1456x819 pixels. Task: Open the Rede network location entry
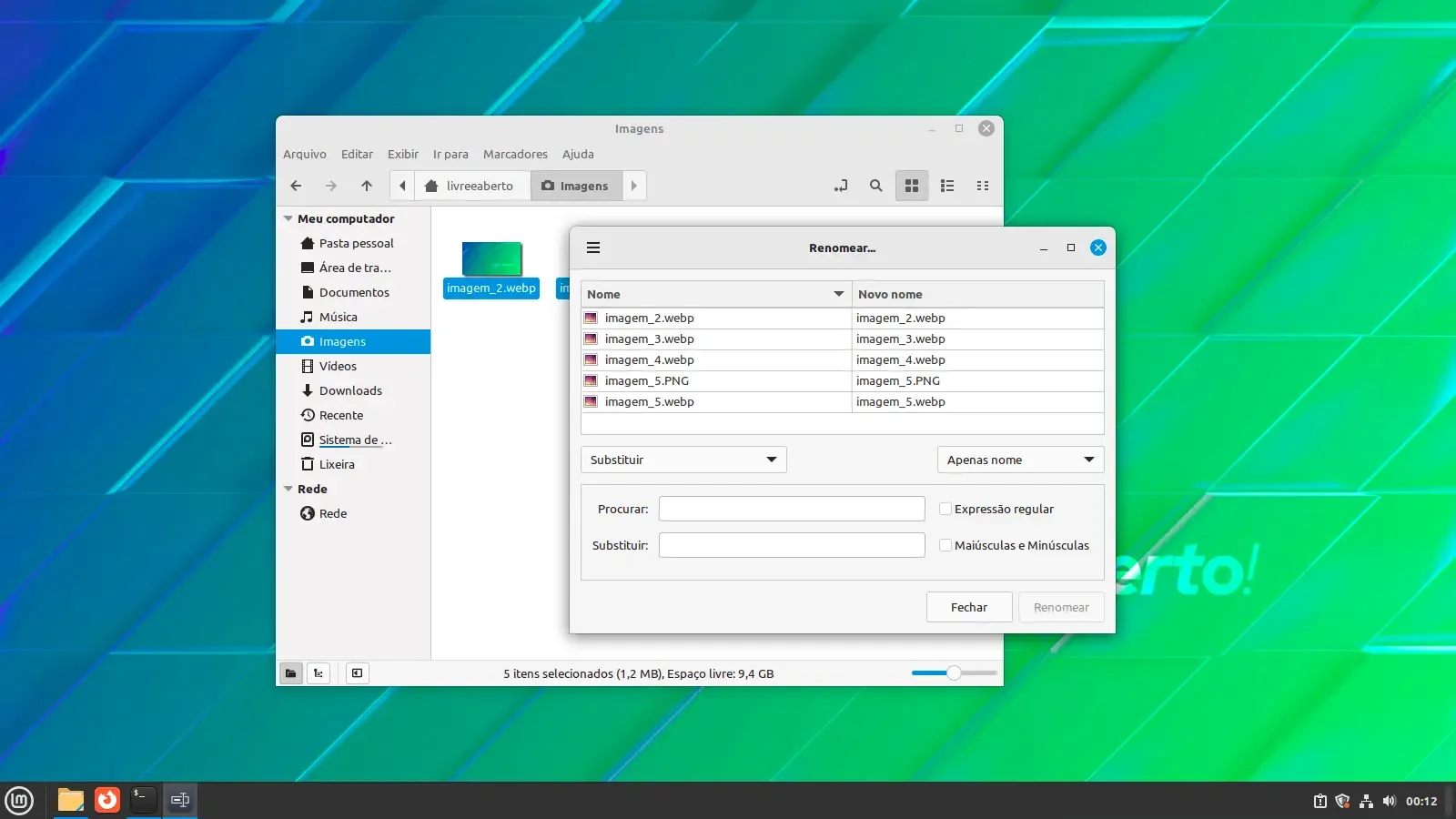coord(353,513)
